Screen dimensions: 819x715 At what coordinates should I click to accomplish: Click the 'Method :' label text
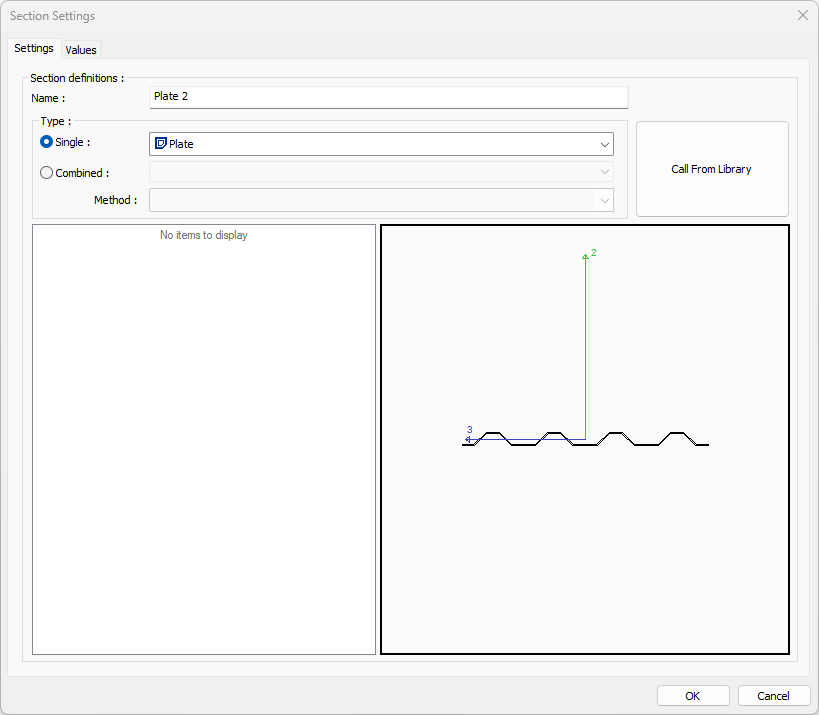pyautogui.click(x=115, y=200)
